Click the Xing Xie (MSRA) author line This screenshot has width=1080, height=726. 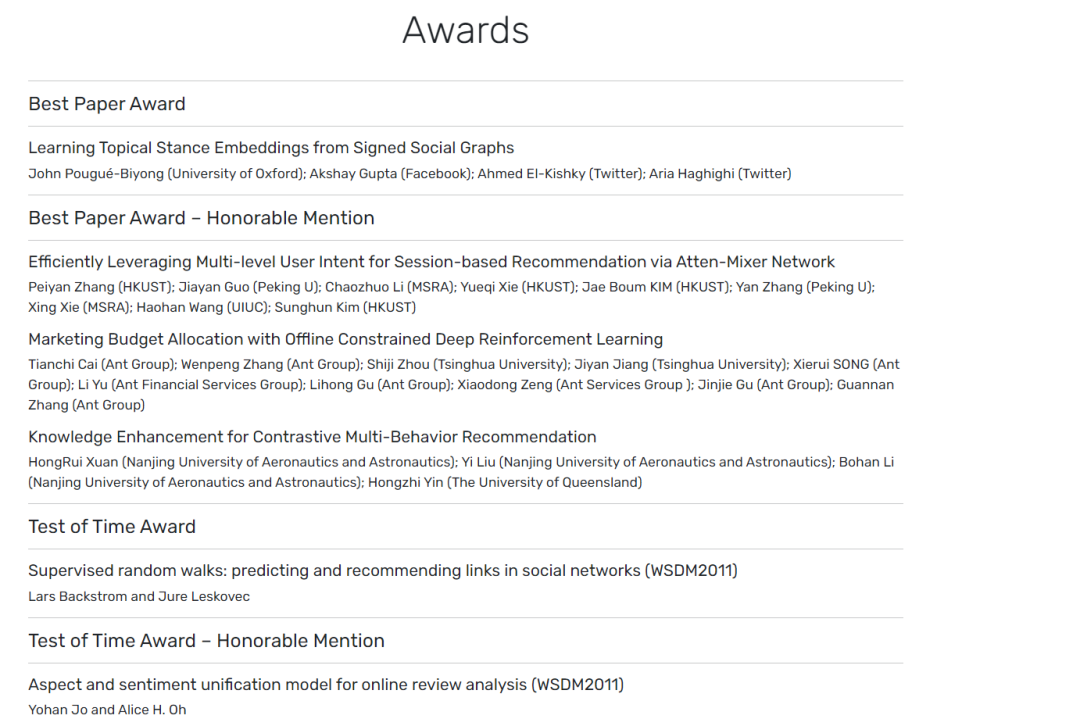click(x=222, y=307)
